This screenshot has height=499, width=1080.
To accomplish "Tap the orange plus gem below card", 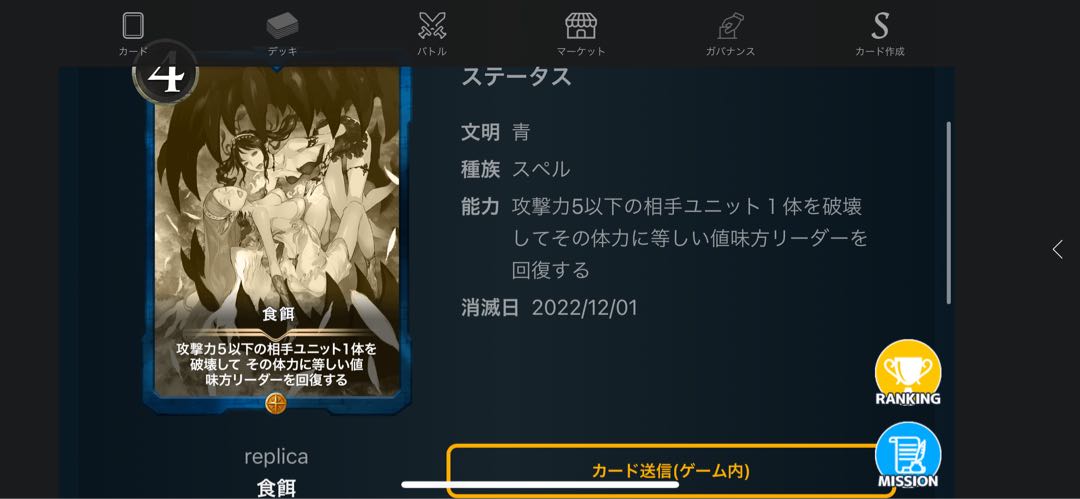I will pos(275,403).
